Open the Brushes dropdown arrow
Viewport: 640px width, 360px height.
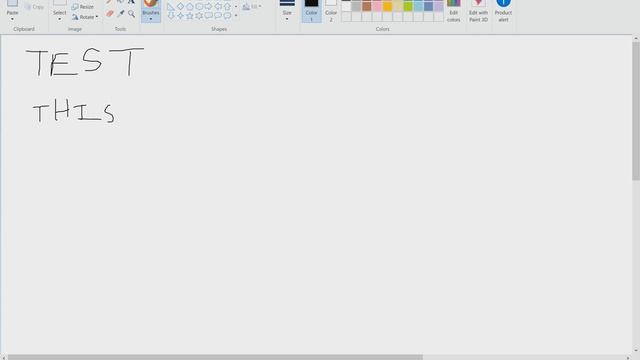(151, 19)
